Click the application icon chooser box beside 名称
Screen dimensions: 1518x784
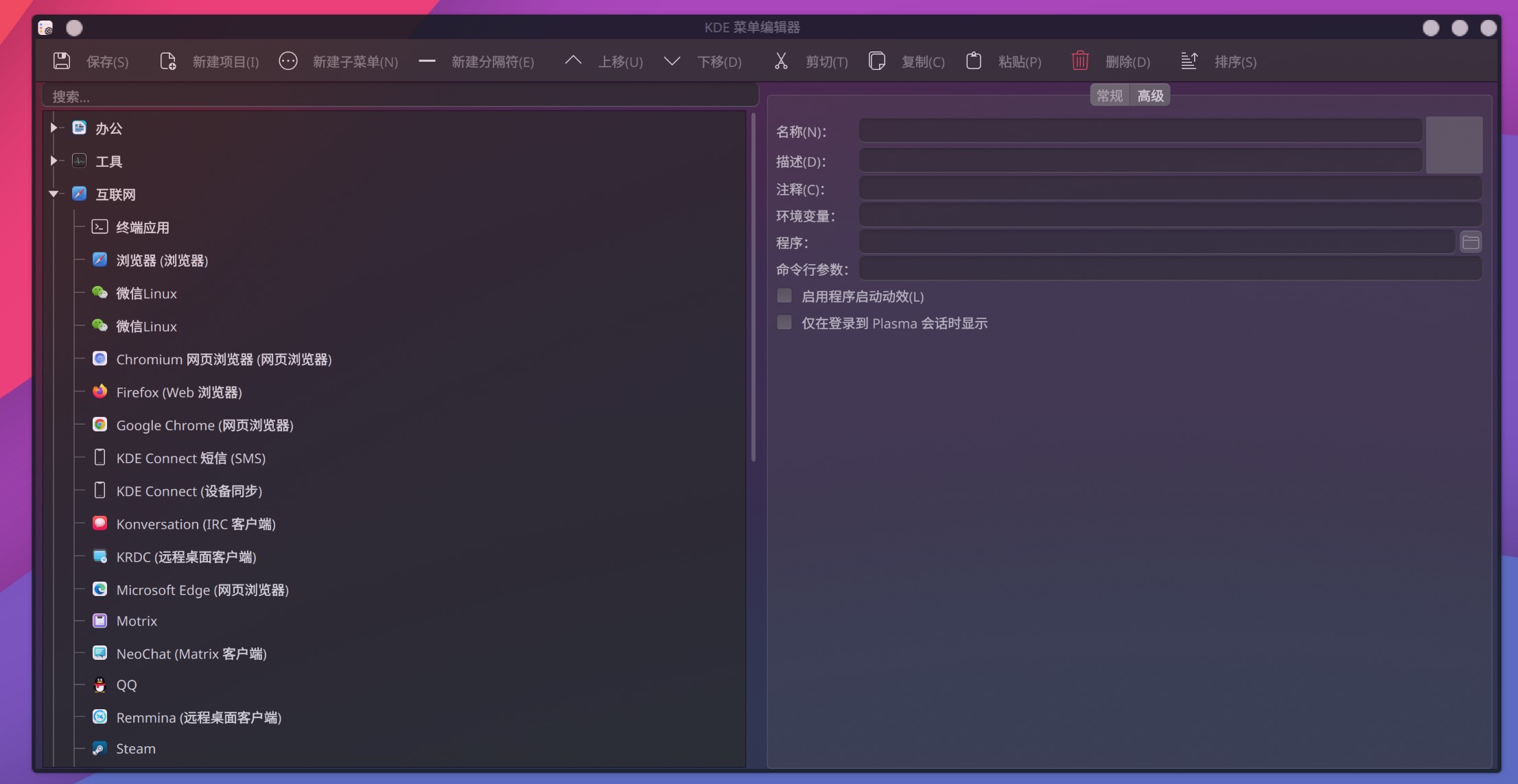click(x=1454, y=145)
